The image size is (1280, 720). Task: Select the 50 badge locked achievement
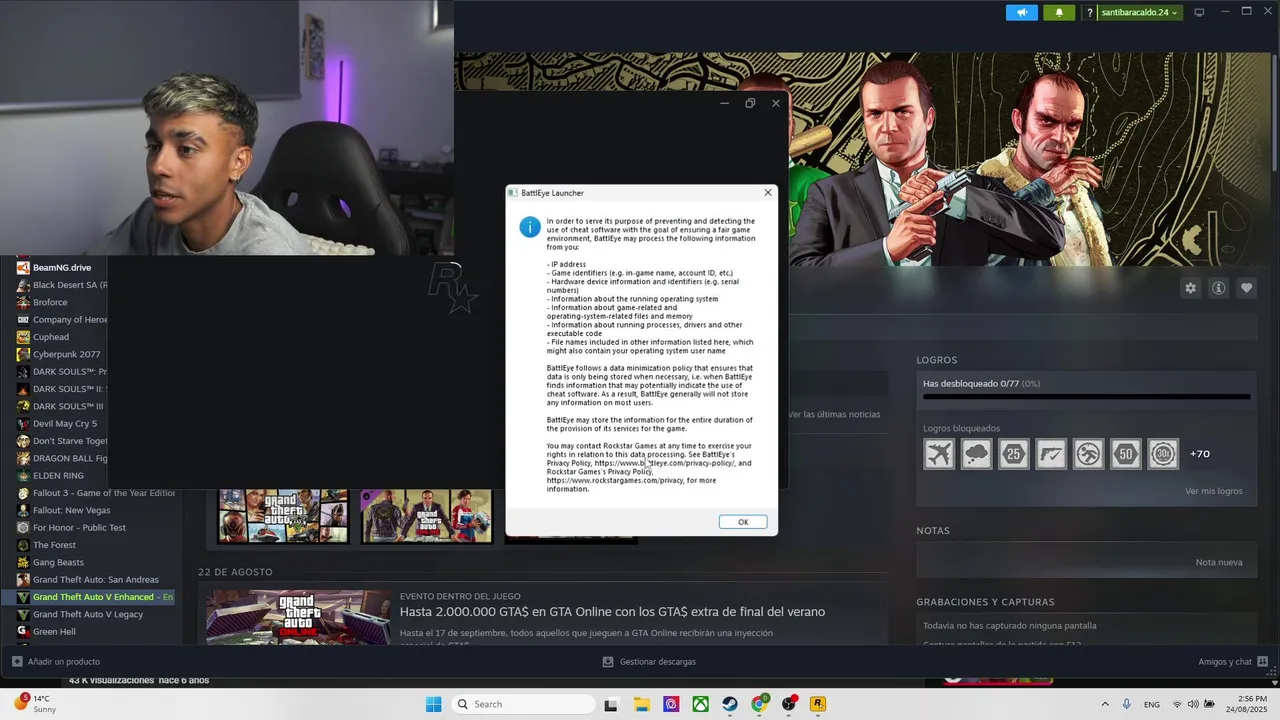point(1126,454)
